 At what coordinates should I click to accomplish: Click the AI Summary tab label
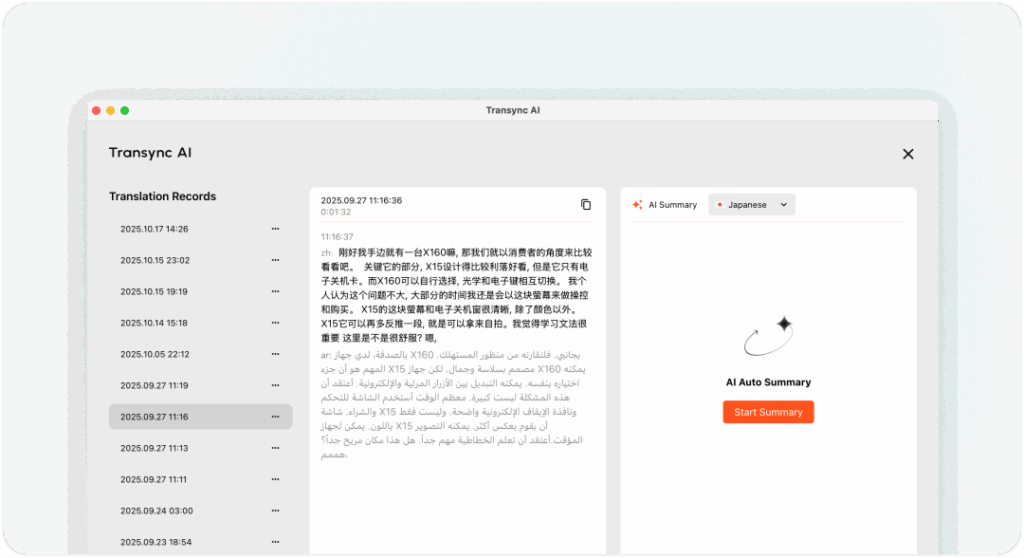pos(672,205)
